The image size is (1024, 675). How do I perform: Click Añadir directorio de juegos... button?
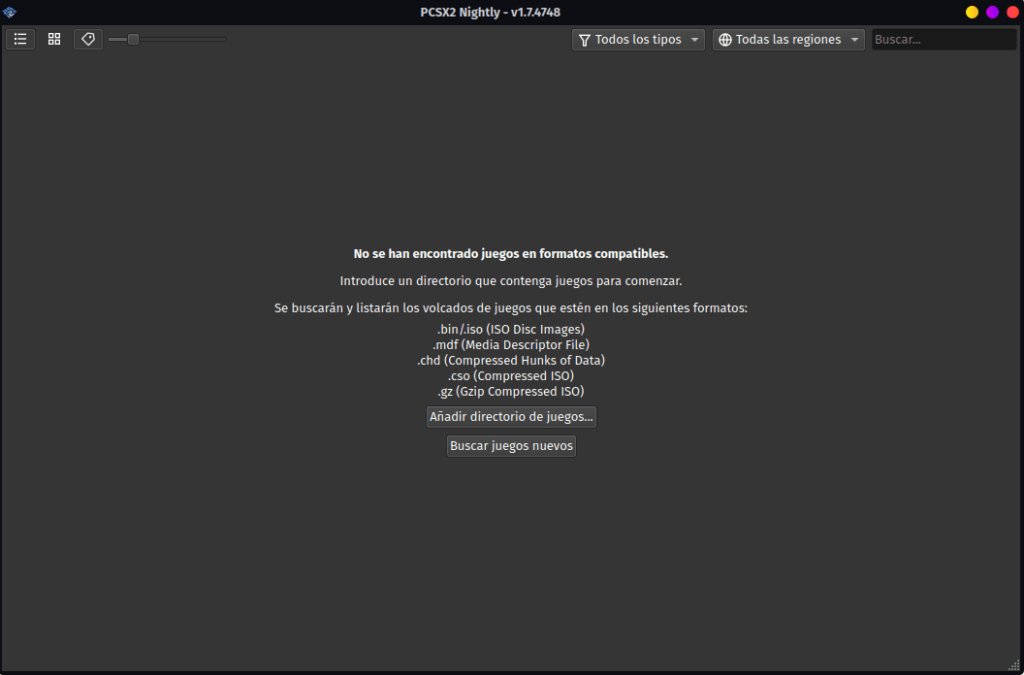[x=511, y=417]
